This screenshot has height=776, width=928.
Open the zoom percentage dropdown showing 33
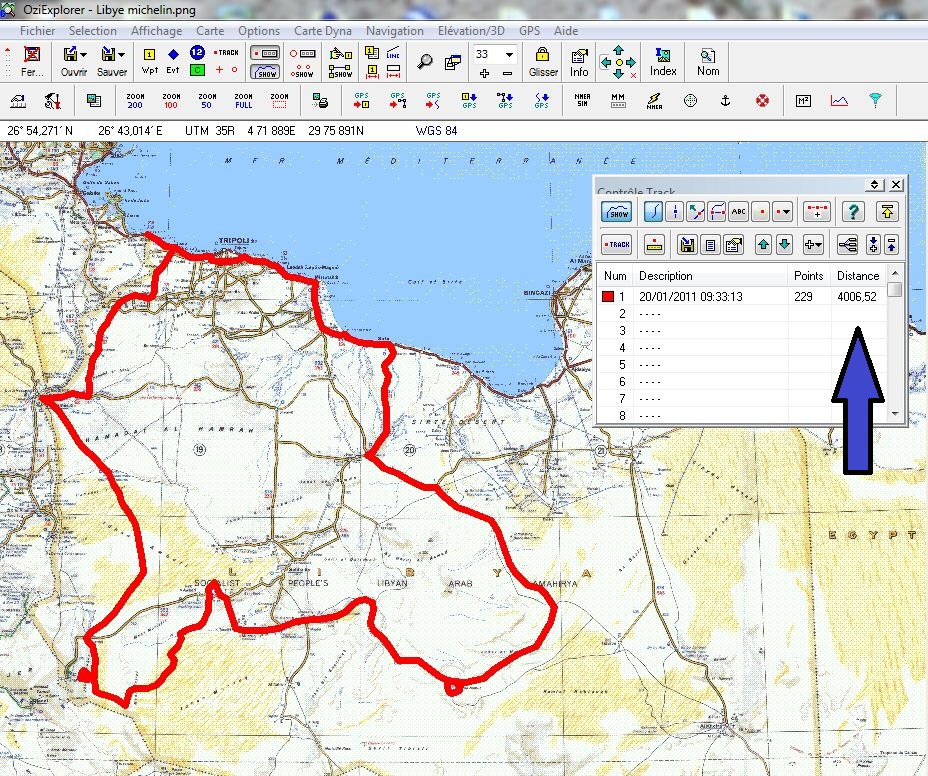[510, 54]
